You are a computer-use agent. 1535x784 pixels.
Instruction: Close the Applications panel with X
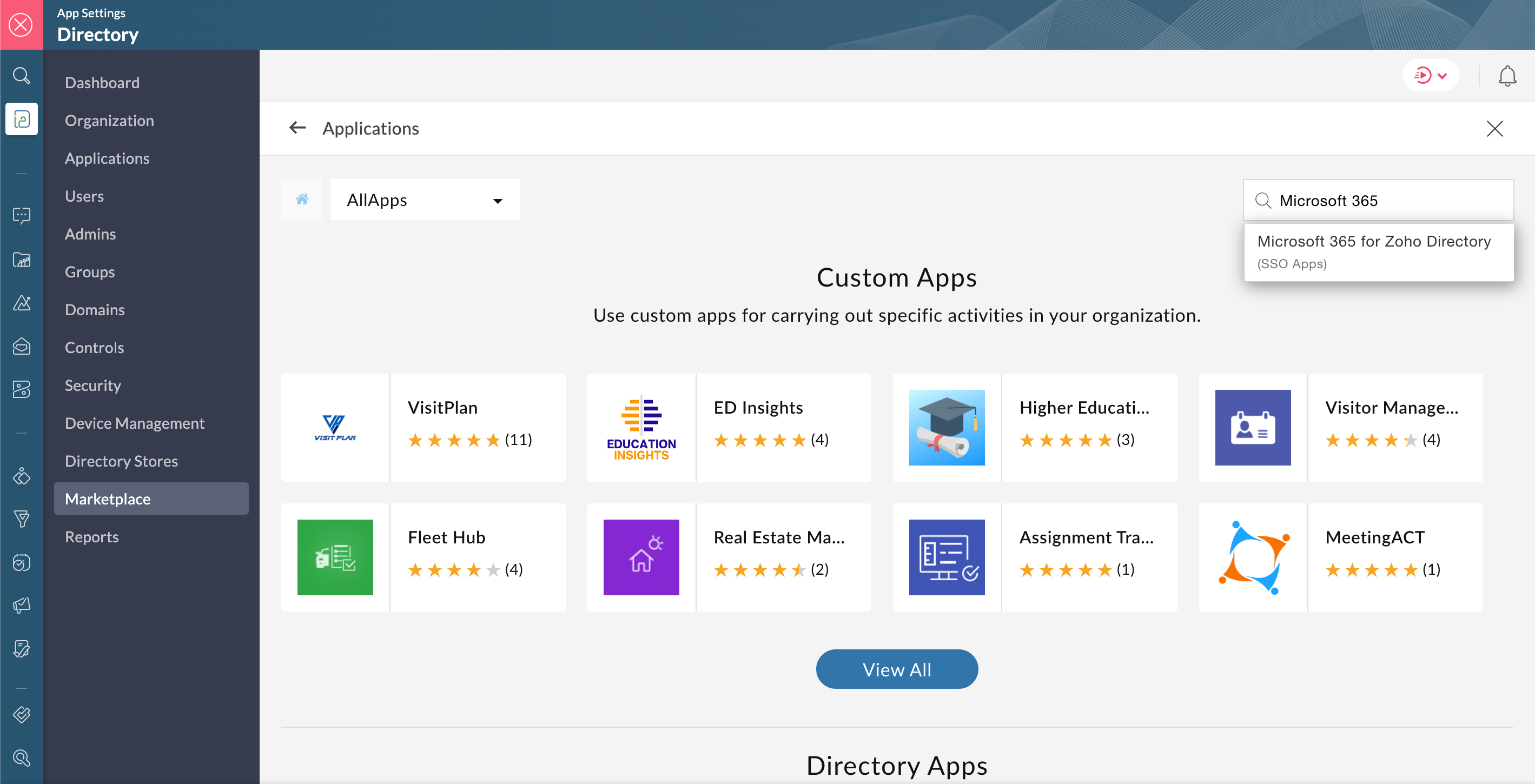[1494, 129]
